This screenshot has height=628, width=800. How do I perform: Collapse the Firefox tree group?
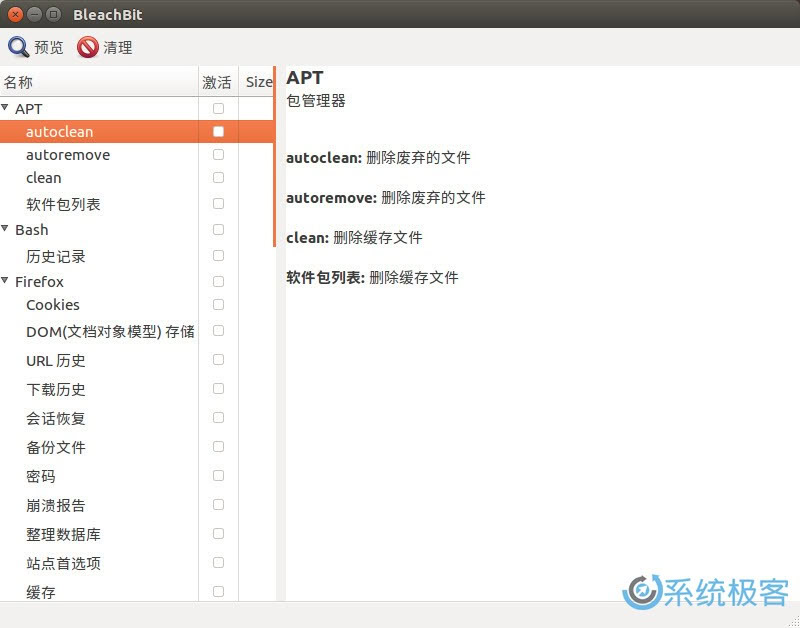click(5, 281)
